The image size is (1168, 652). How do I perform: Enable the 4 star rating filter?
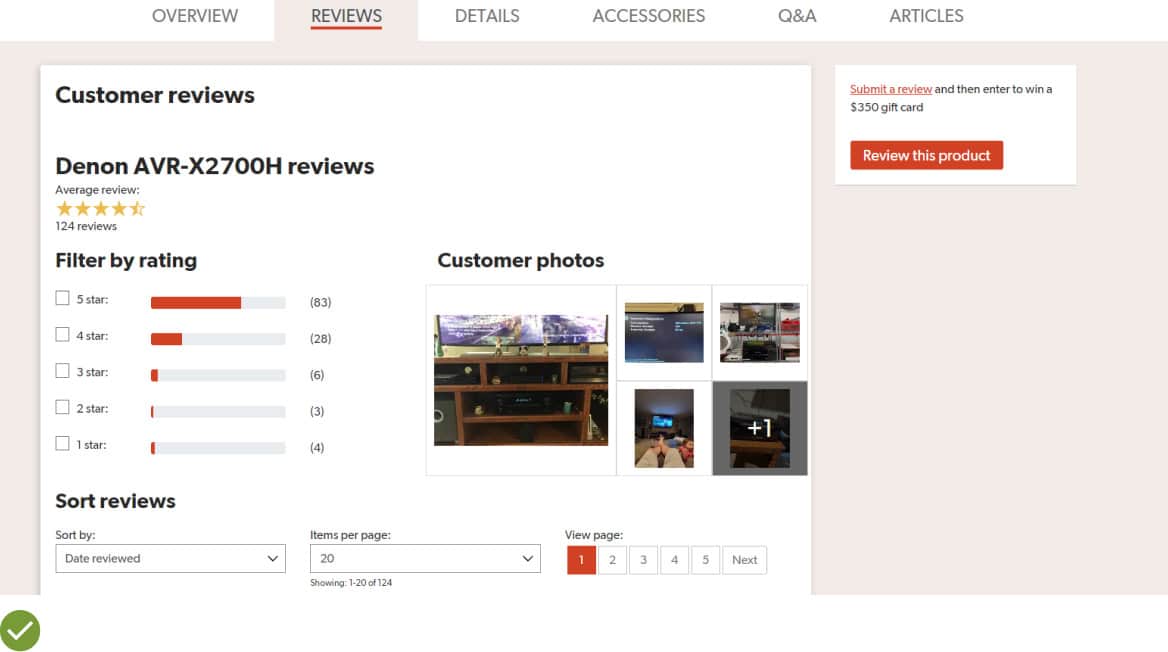click(62, 335)
